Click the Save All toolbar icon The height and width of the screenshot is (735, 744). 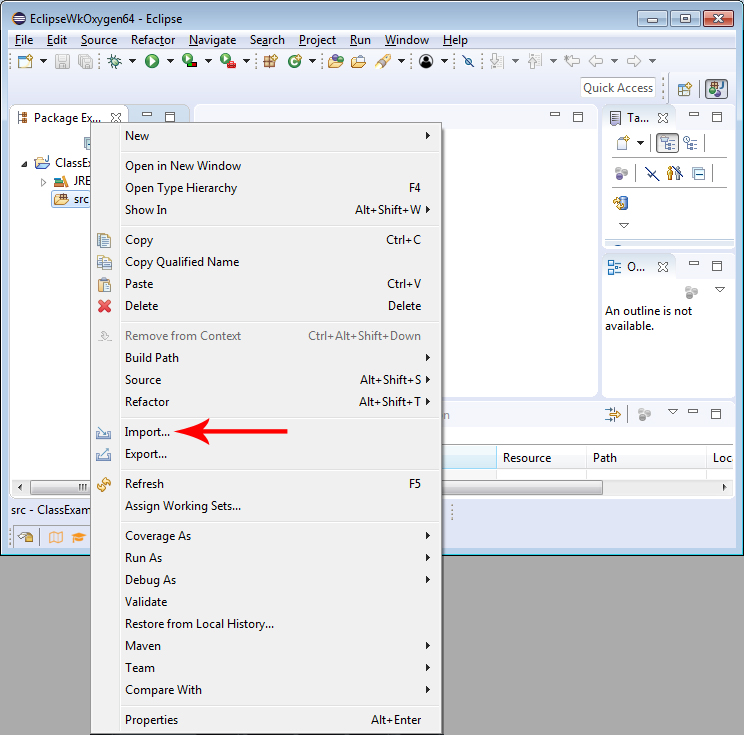coord(85,61)
